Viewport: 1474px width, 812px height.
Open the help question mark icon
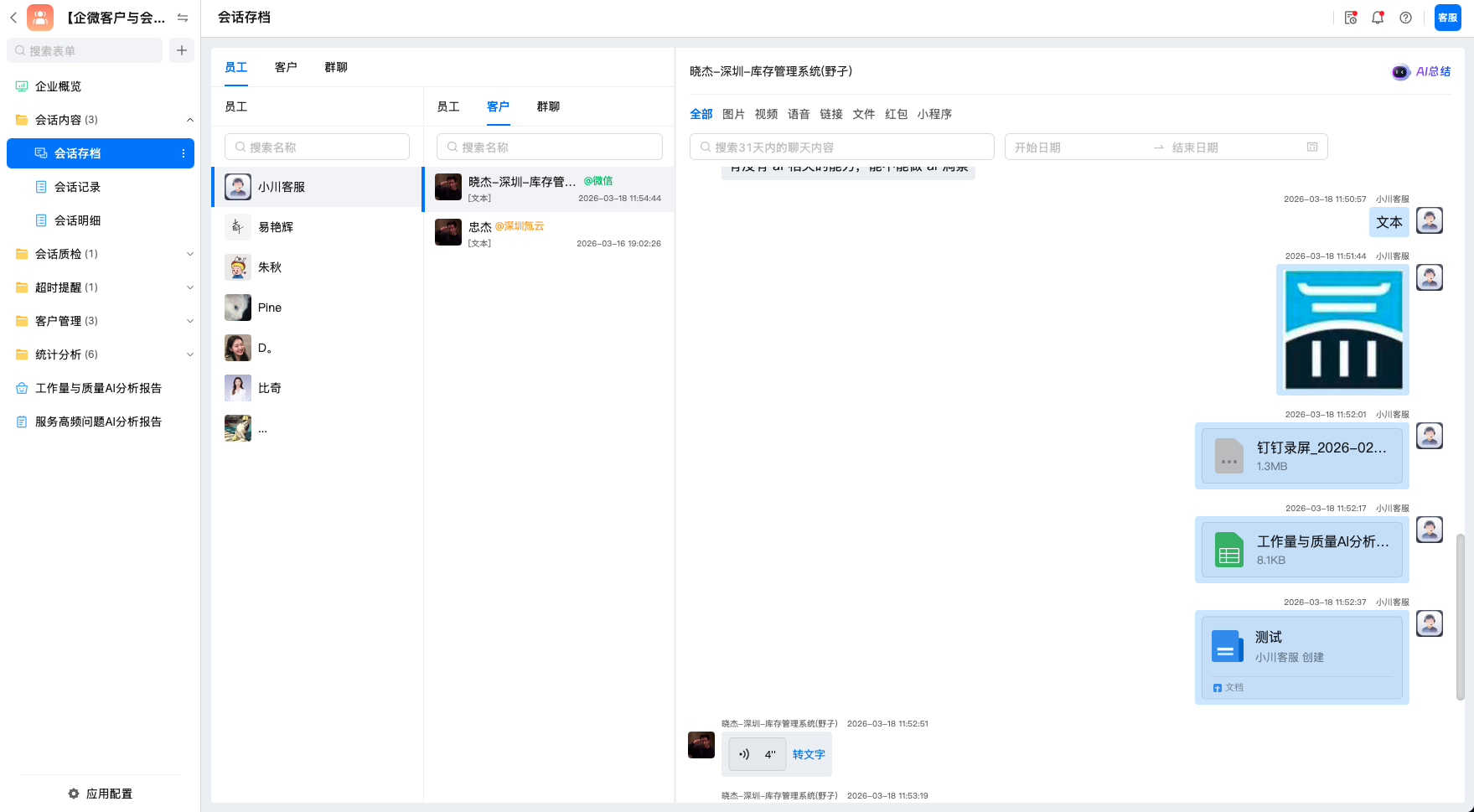(x=1406, y=18)
